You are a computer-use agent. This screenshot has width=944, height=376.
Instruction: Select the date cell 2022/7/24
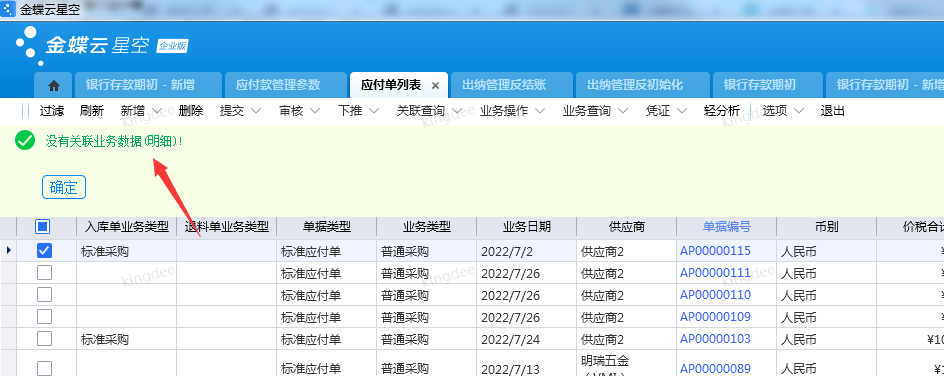526,339
